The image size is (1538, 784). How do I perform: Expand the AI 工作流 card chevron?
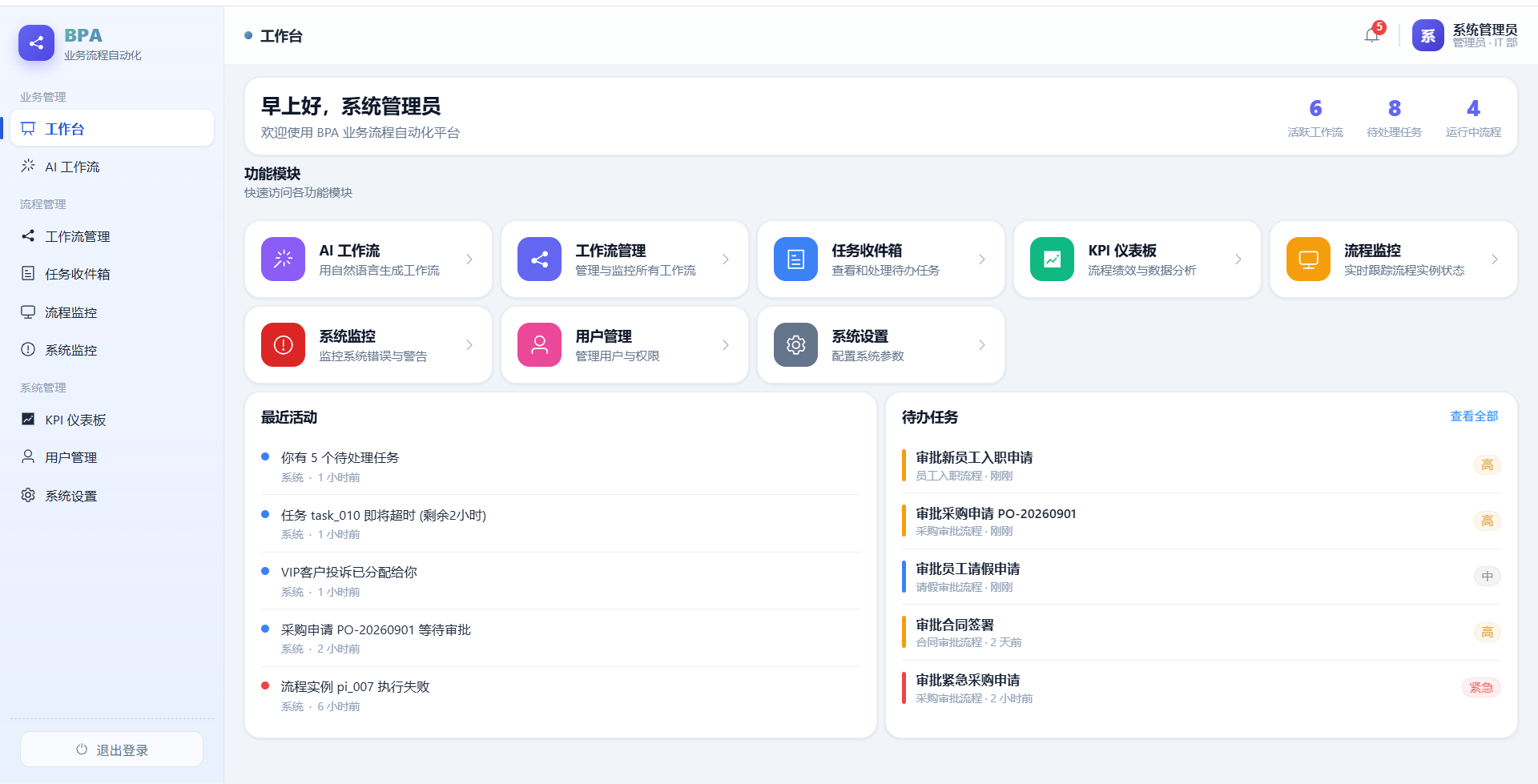click(469, 259)
